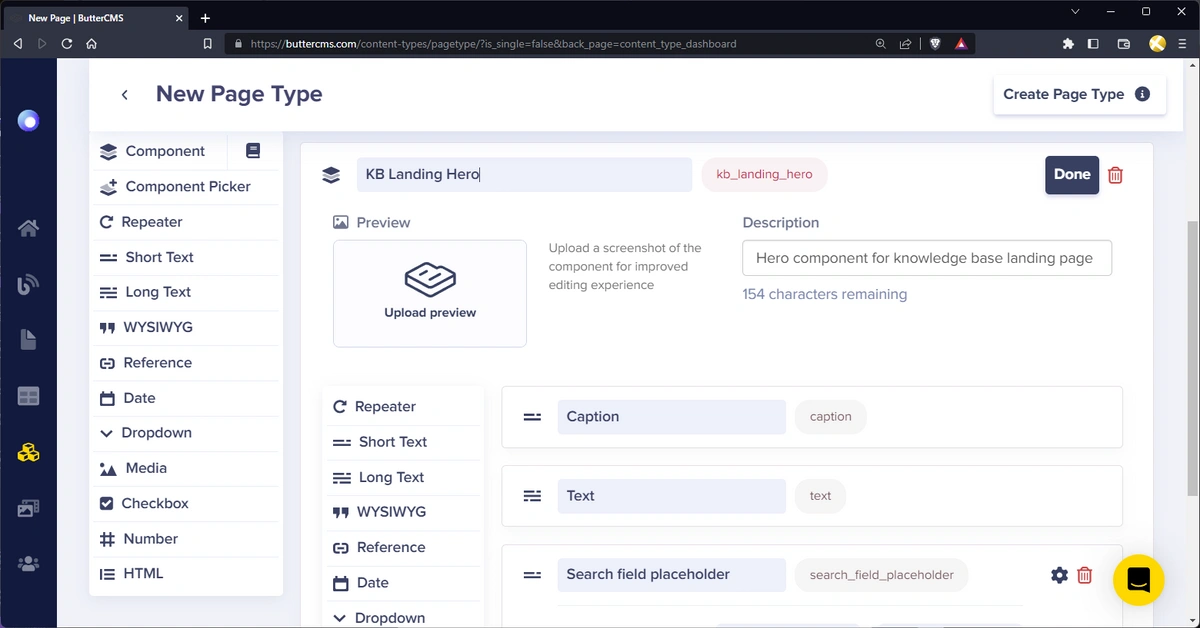Image resolution: width=1200 pixels, height=628 pixels.
Task: Add a Component Picker field
Action: point(185,187)
